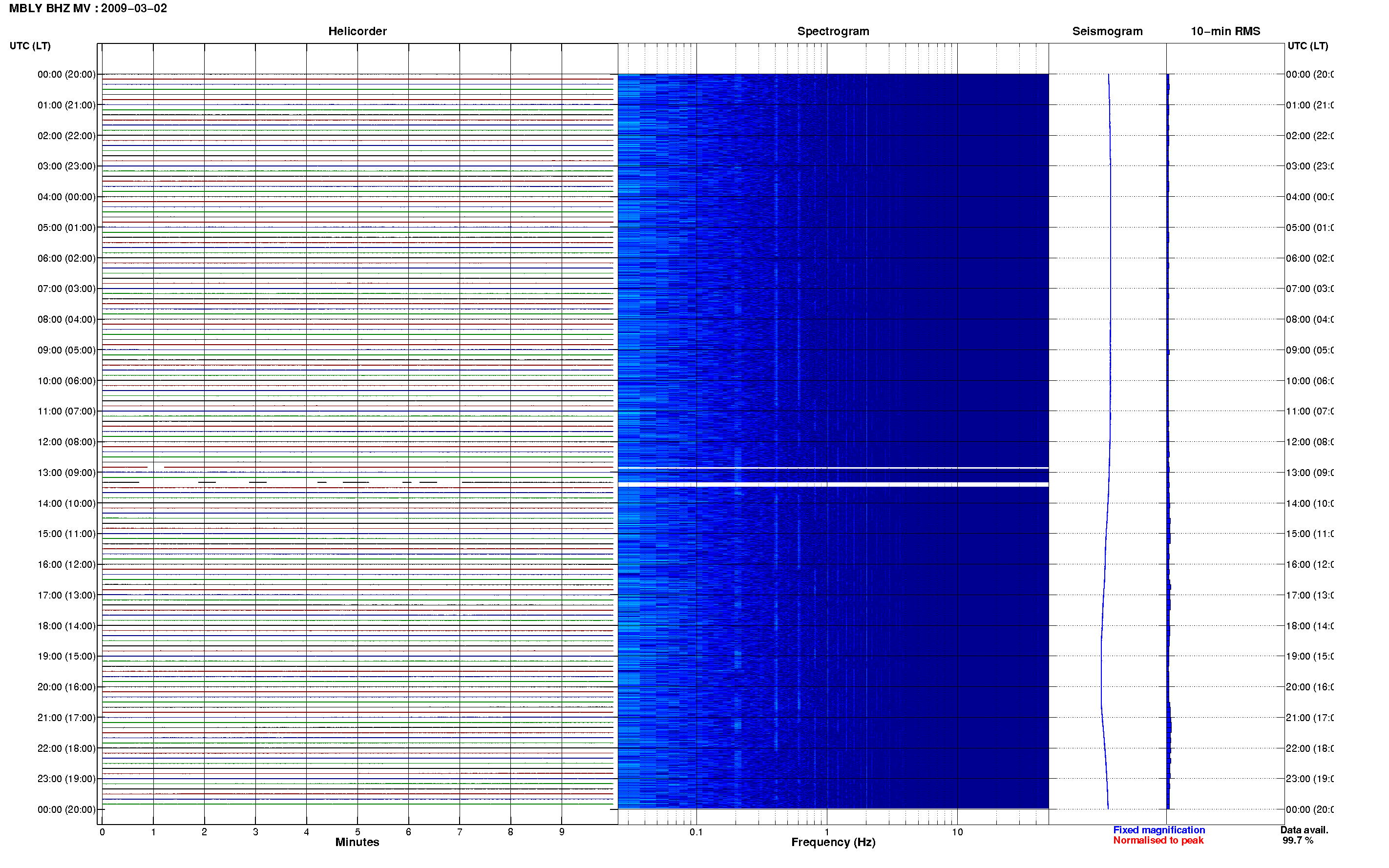The image size is (1389, 868).
Task: Click the 1 frequency tick label under spectrogram
Action: pos(827,832)
